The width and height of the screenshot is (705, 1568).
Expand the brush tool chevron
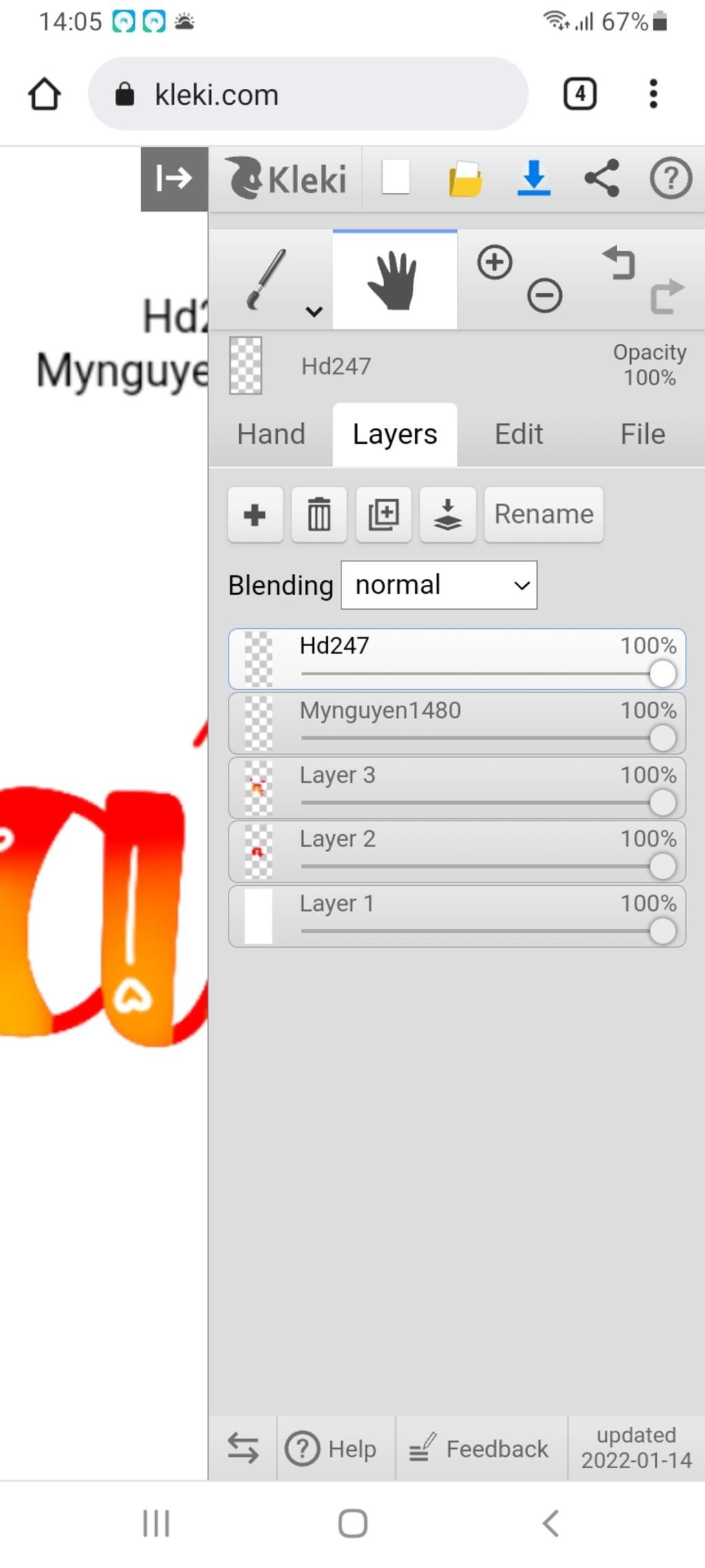(x=314, y=311)
